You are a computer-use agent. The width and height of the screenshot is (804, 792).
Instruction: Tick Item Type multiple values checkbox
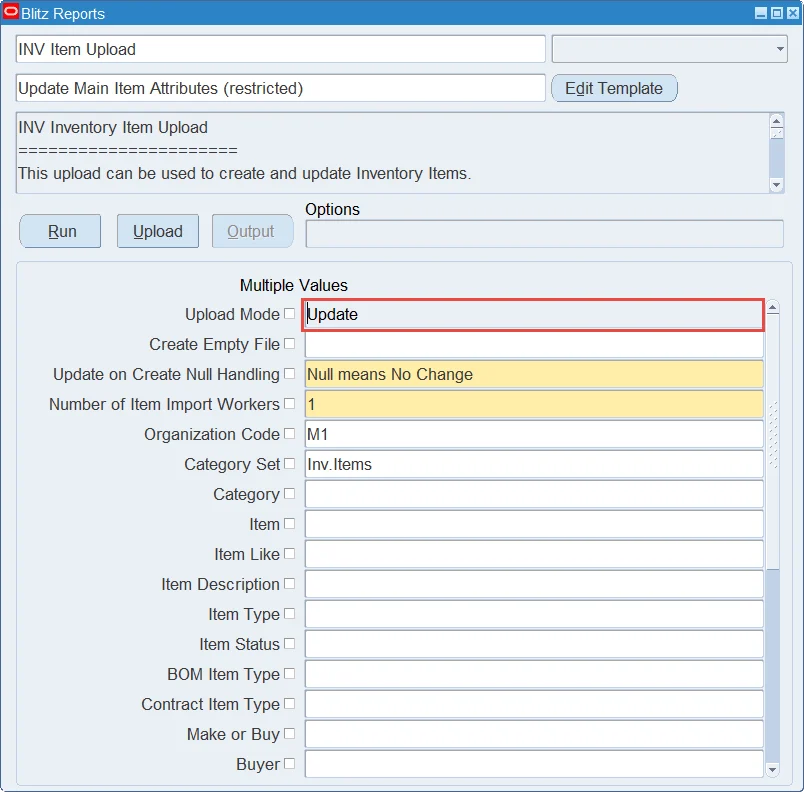(x=290, y=613)
